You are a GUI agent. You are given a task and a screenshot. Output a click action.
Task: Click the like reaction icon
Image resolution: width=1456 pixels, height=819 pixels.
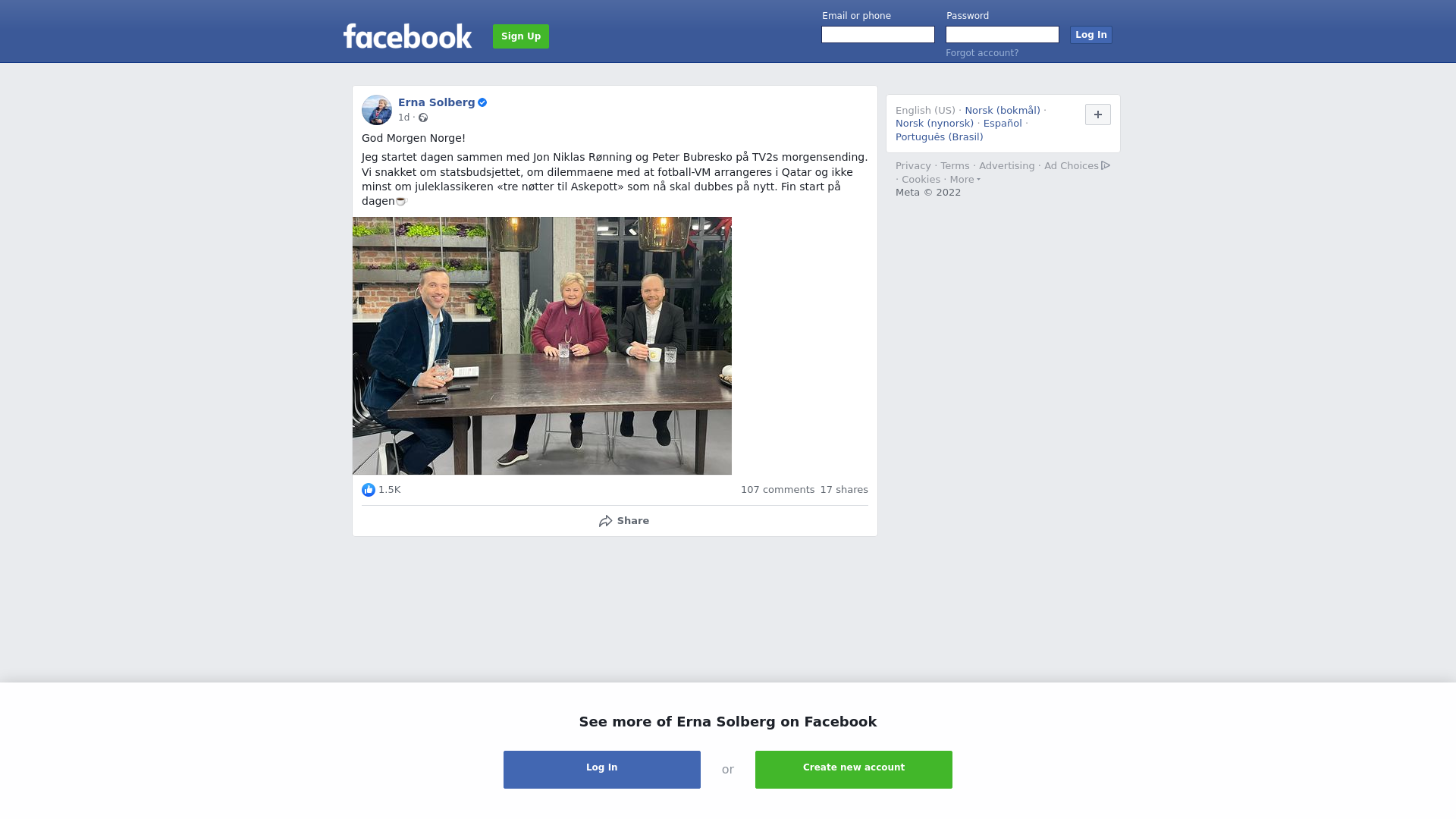click(x=369, y=490)
